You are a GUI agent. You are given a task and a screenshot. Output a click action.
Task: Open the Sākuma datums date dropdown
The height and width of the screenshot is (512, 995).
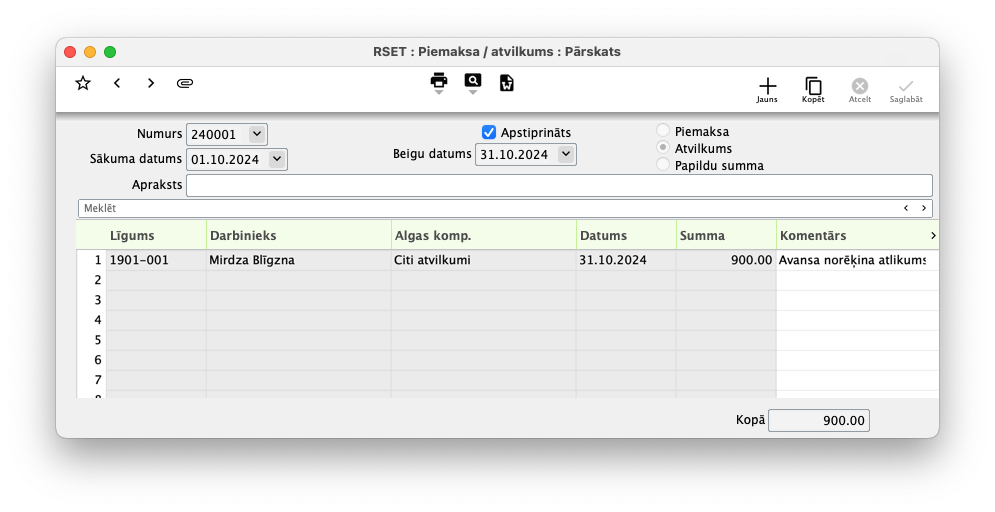coord(277,159)
